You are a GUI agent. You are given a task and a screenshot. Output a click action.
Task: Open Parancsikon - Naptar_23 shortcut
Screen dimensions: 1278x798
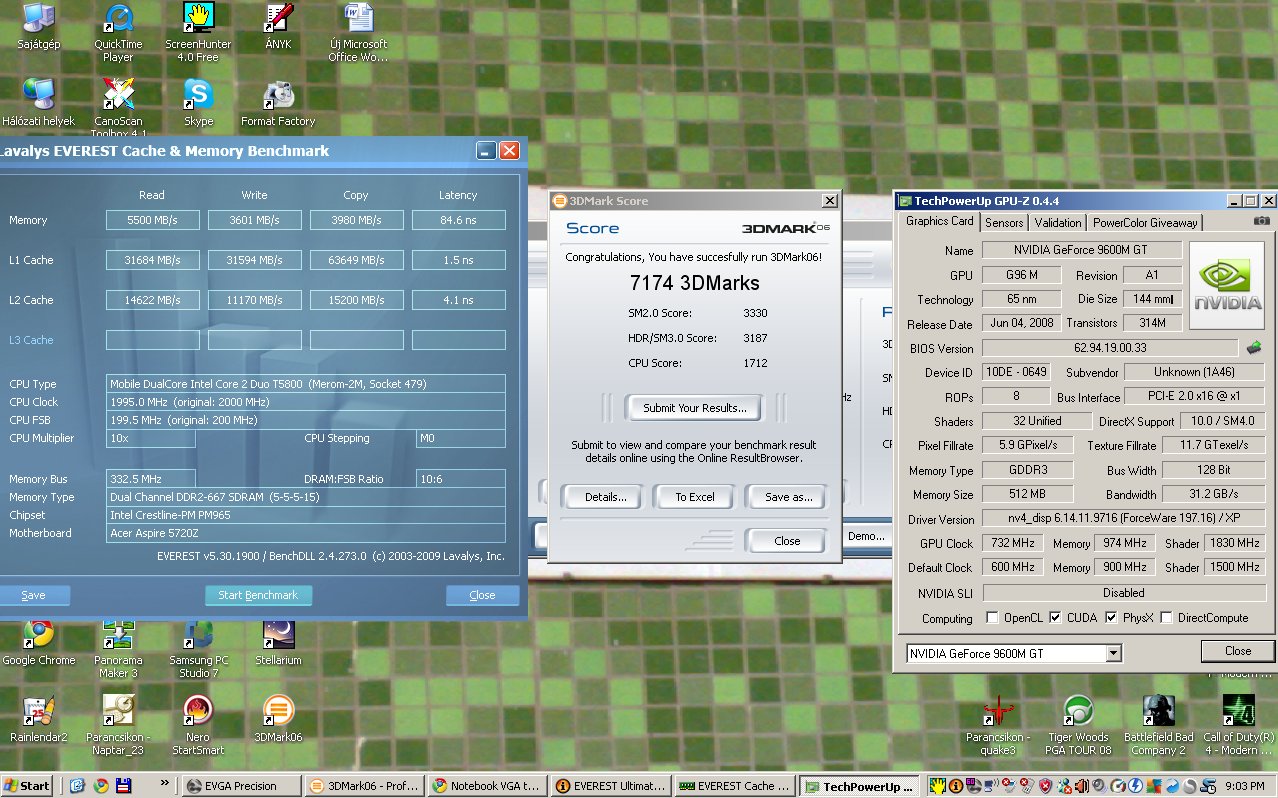[118, 724]
